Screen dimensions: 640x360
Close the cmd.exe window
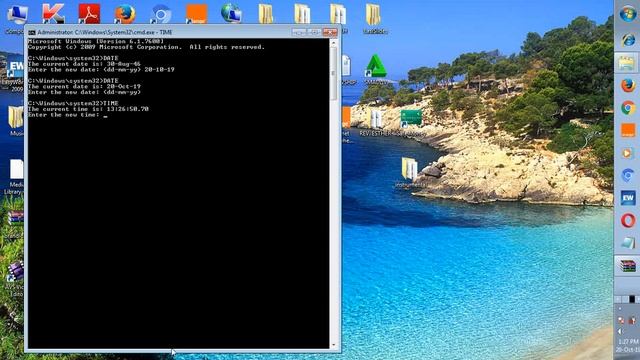(x=330, y=32)
